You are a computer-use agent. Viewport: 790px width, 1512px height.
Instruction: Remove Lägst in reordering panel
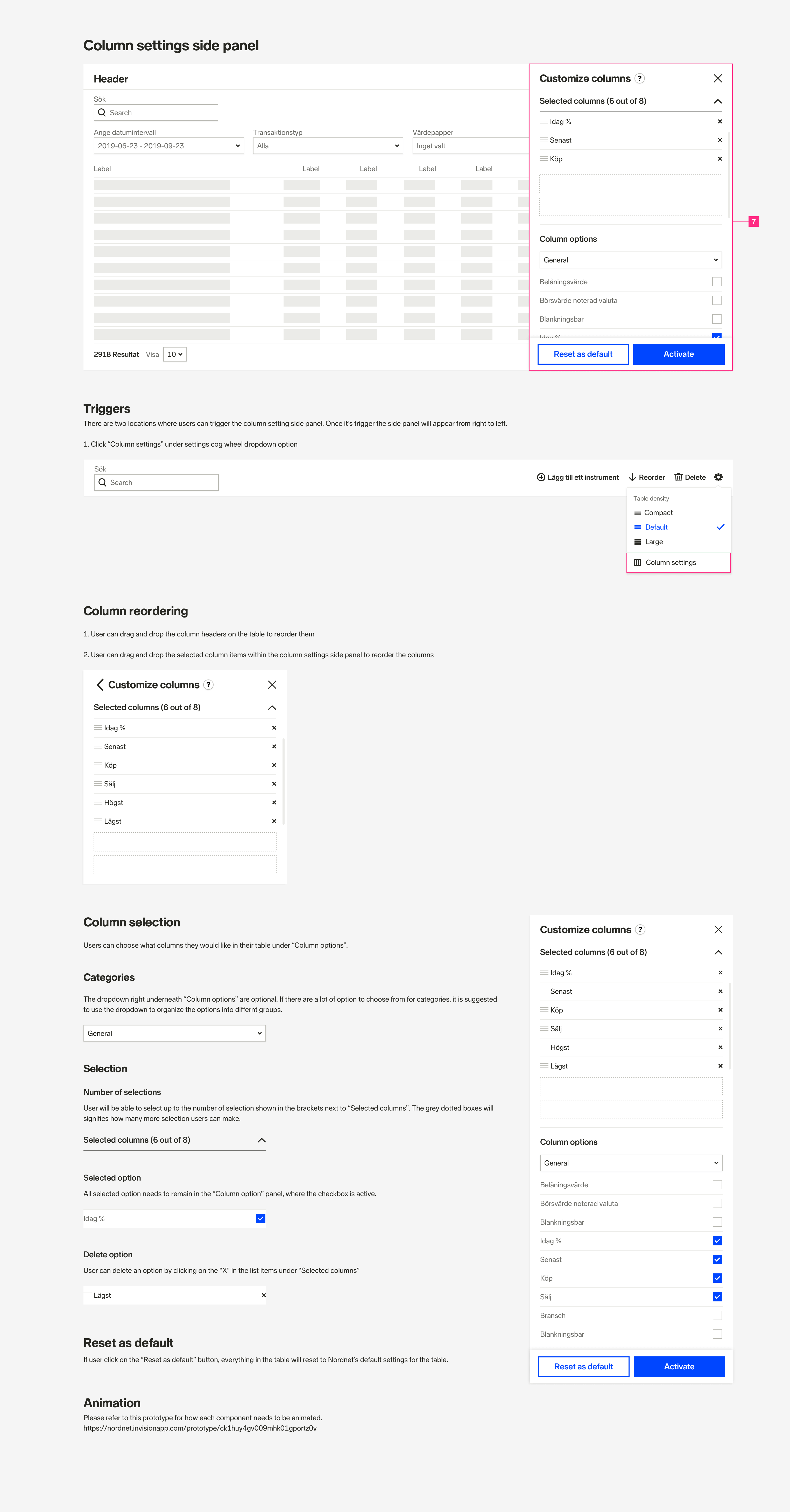click(x=274, y=822)
